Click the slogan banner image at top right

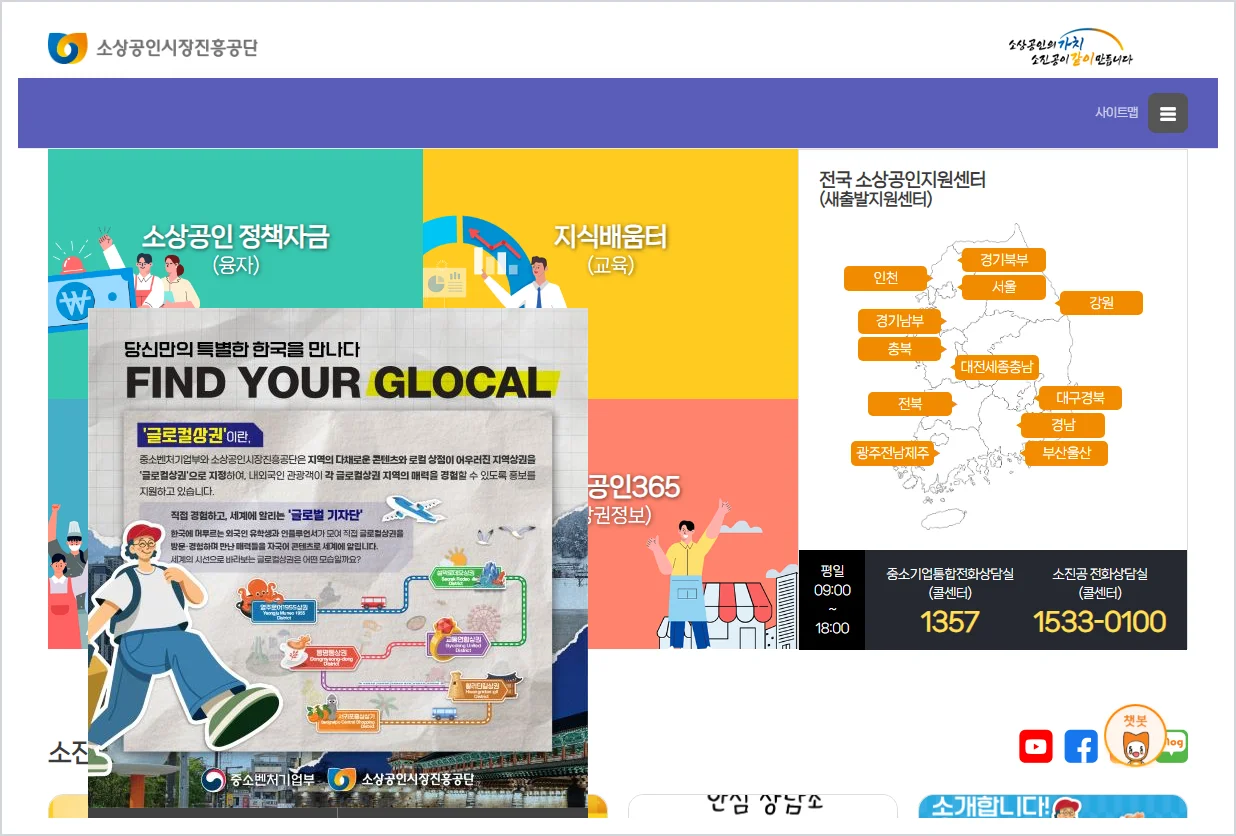click(1070, 47)
